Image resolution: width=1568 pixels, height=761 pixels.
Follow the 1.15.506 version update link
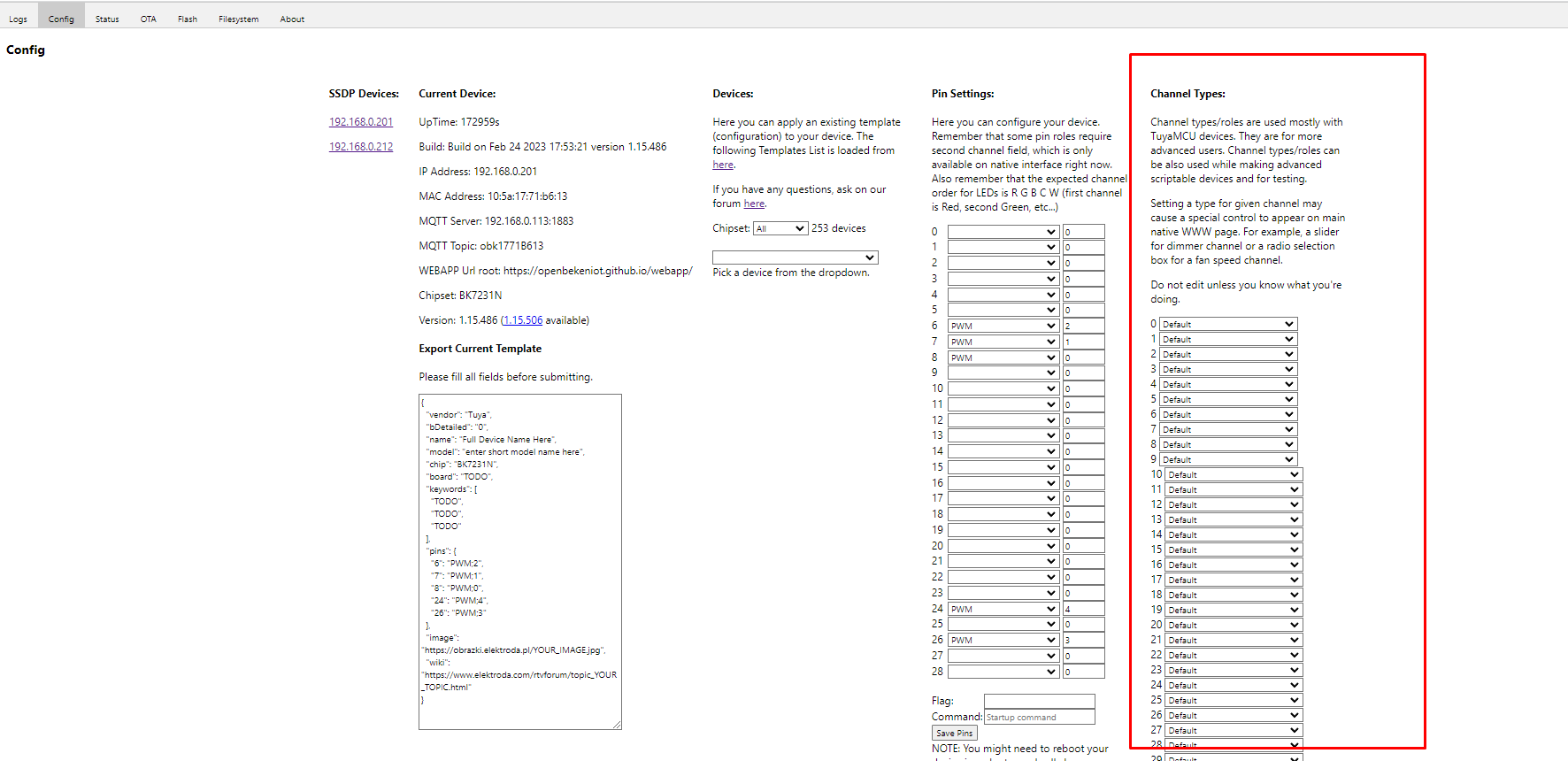523,320
